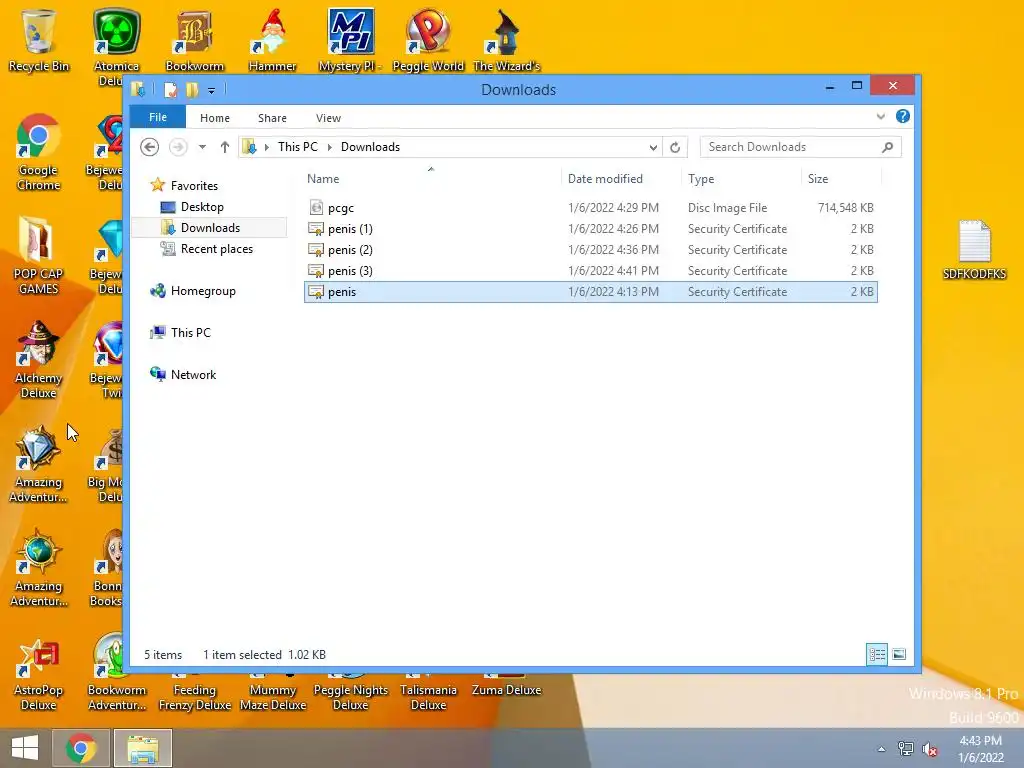Click File Explorer taskbar button
The width and height of the screenshot is (1024, 768).
pos(143,748)
